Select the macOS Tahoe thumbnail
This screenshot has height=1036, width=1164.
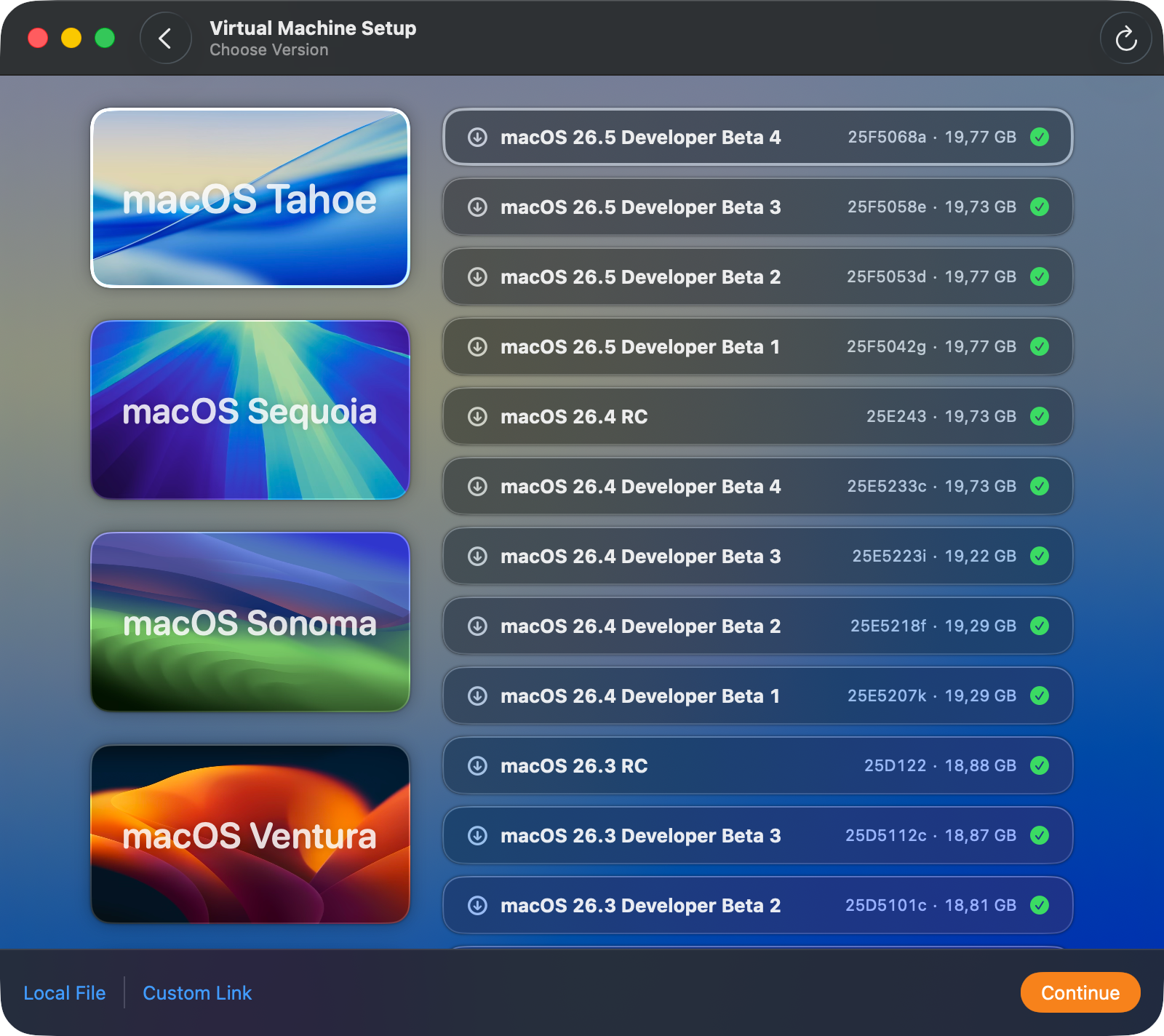[x=250, y=198]
